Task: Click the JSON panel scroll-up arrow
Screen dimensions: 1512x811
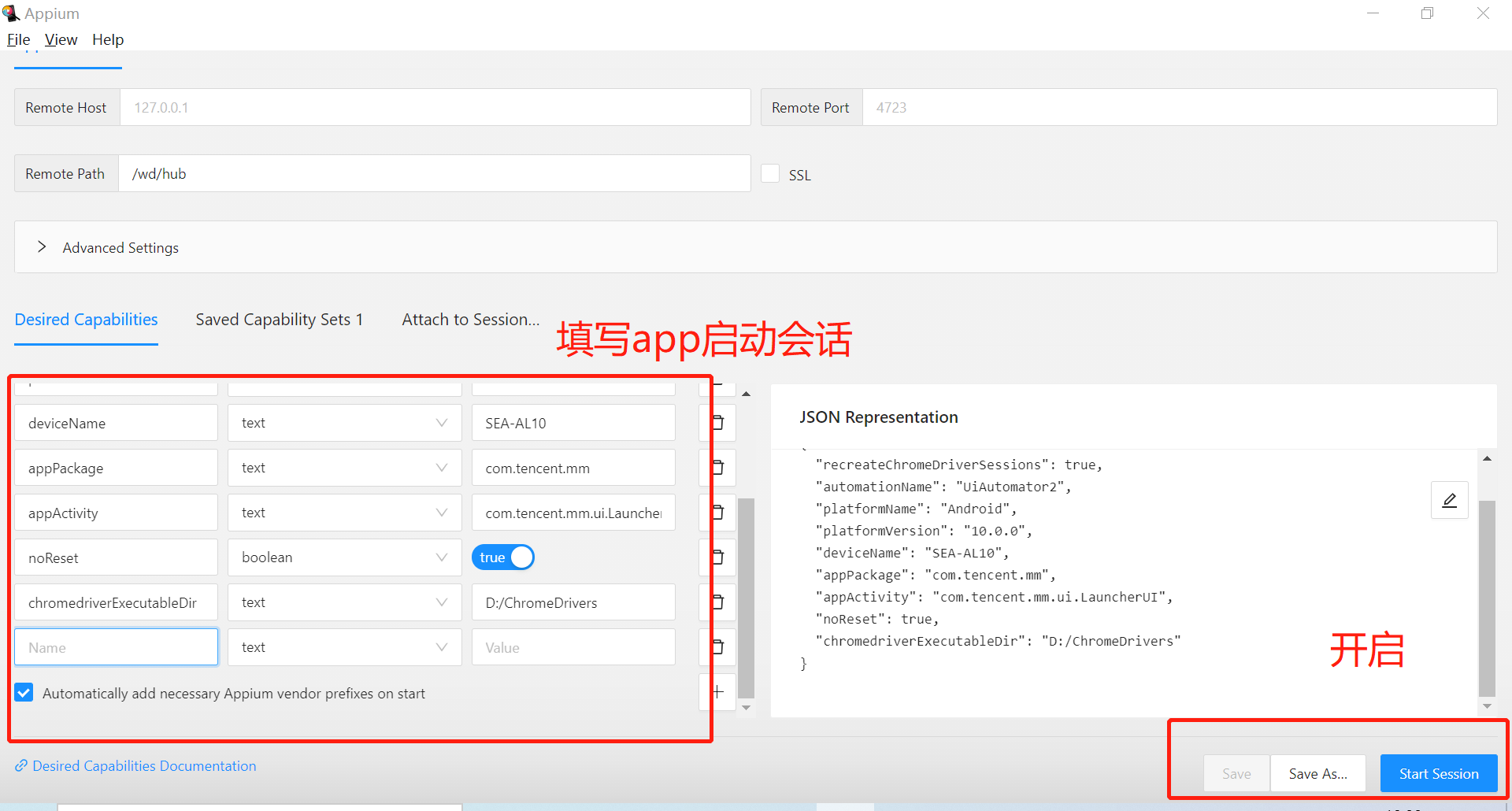Action: click(1487, 458)
